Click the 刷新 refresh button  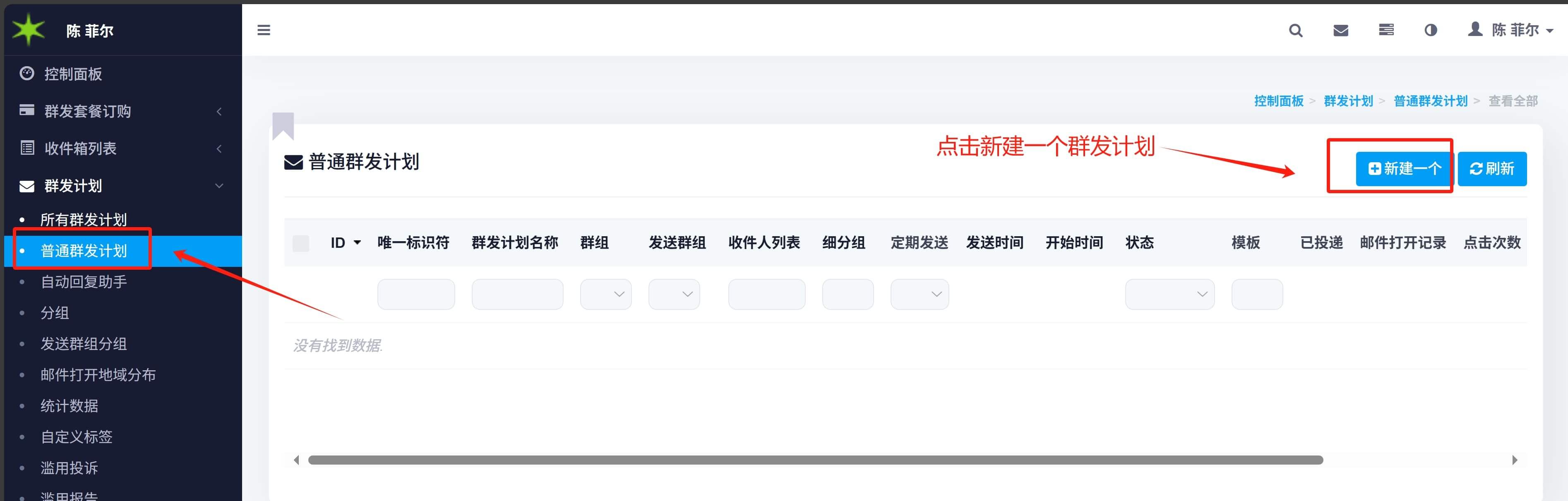(x=1492, y=169)
